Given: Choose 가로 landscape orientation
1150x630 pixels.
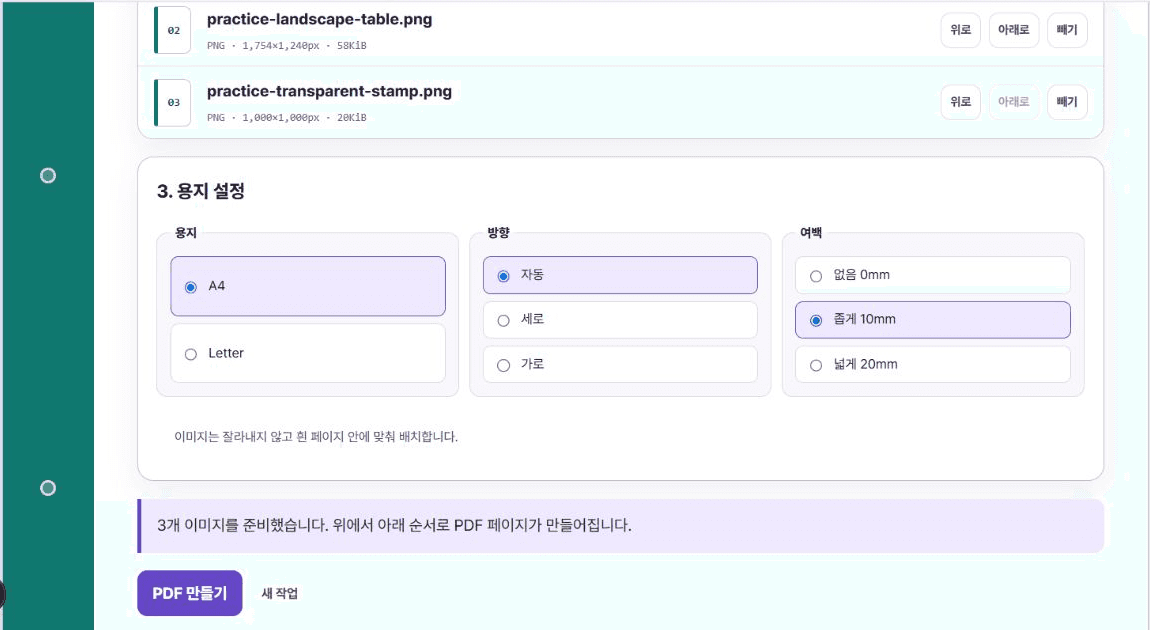Looking at the screenshot, I should (x=620, y=365).
